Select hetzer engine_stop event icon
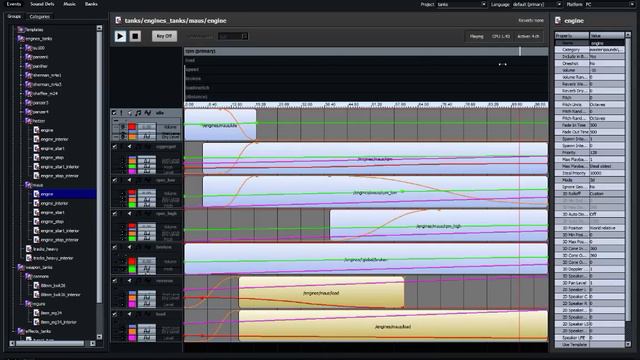The height and width of the screenshot is (360, 640). pyautogui.click(x=36, y=158)
